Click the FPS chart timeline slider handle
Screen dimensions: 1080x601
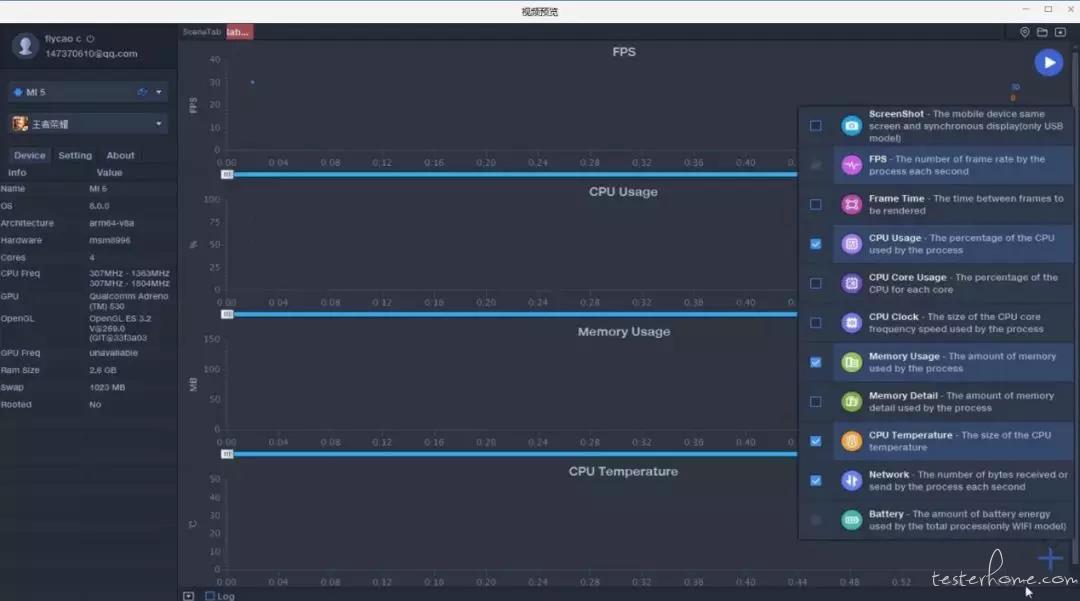click(227, 175)
